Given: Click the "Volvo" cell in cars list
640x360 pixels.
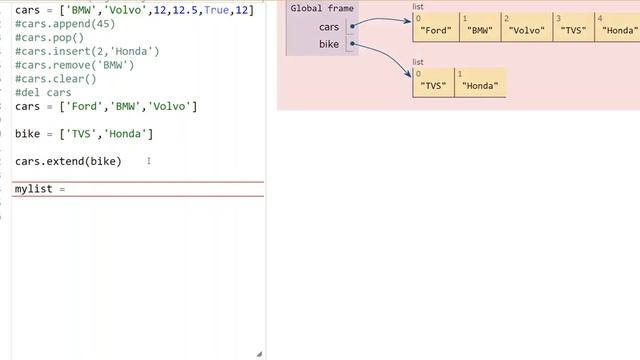Looking at the screenshot, I should pyautogui.click(x=527, y=27).
